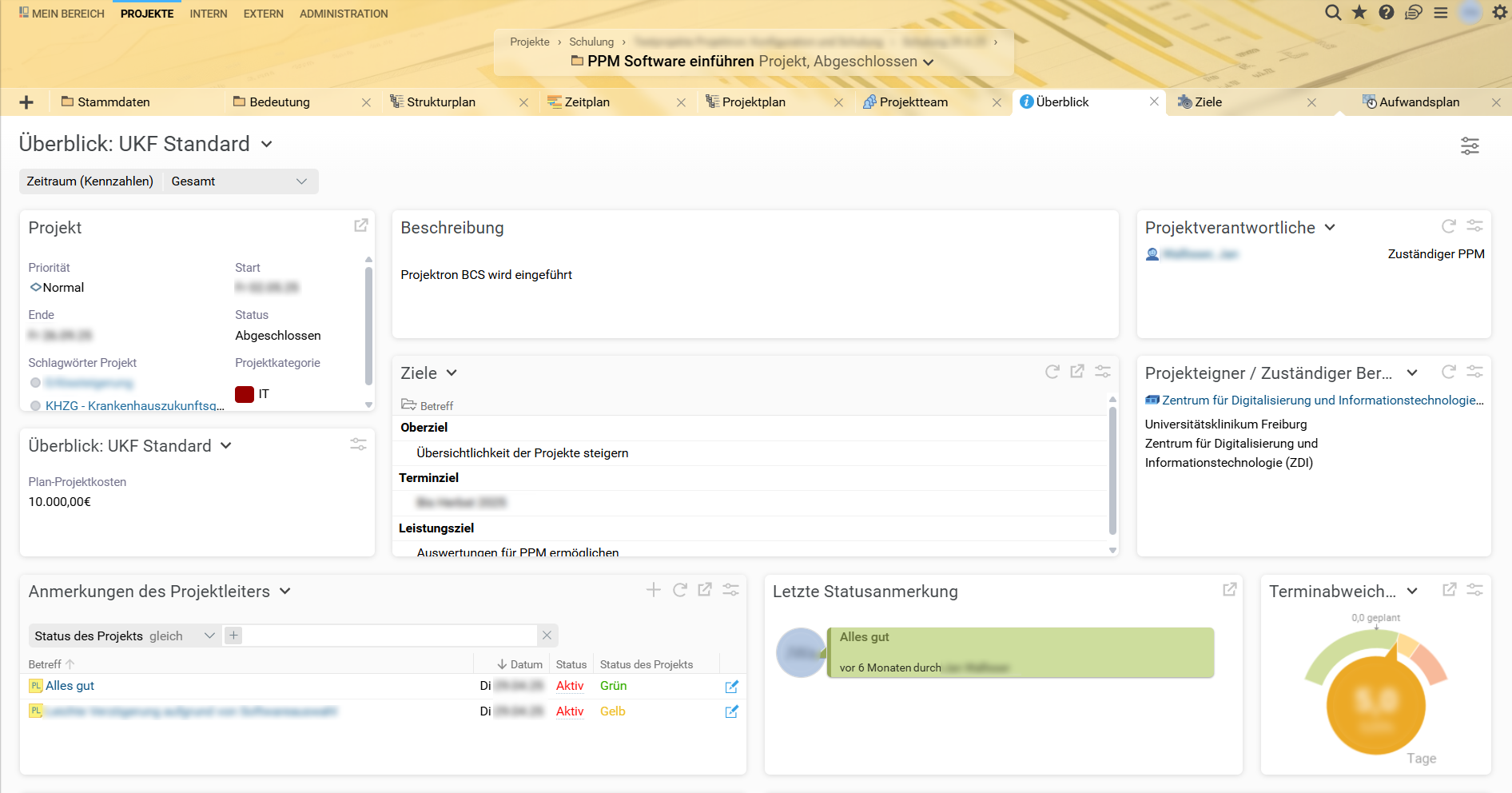Screen dimensions: 1512x793
Task: Click the red IT category swatch
Action: click(245, 393)
